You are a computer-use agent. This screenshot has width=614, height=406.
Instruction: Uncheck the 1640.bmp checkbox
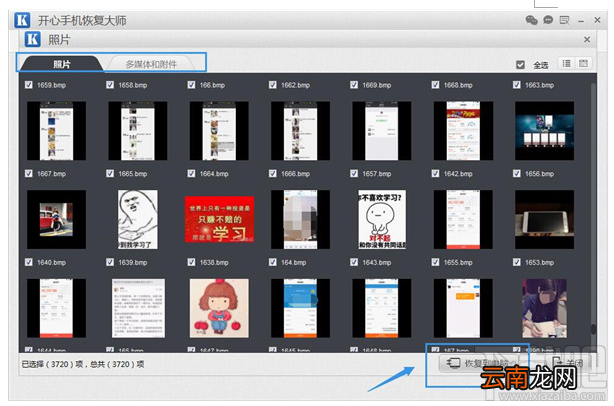coord(29,262)
